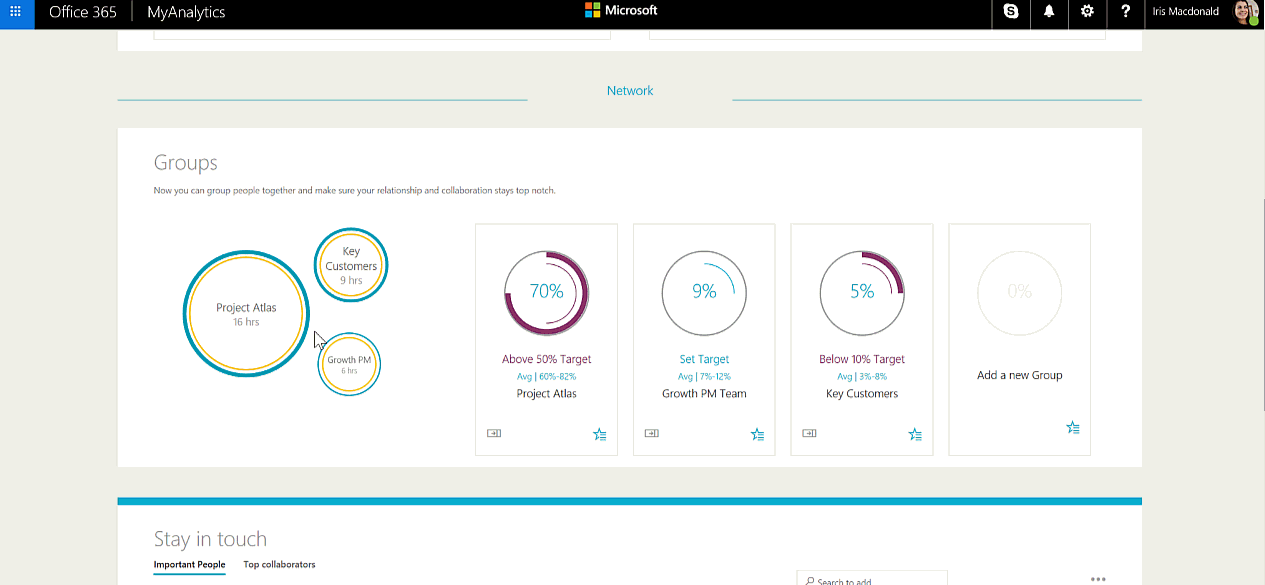1265x585 pixels.
Task: Click the edit icon on the Project Atlas card
Action: 493,433
